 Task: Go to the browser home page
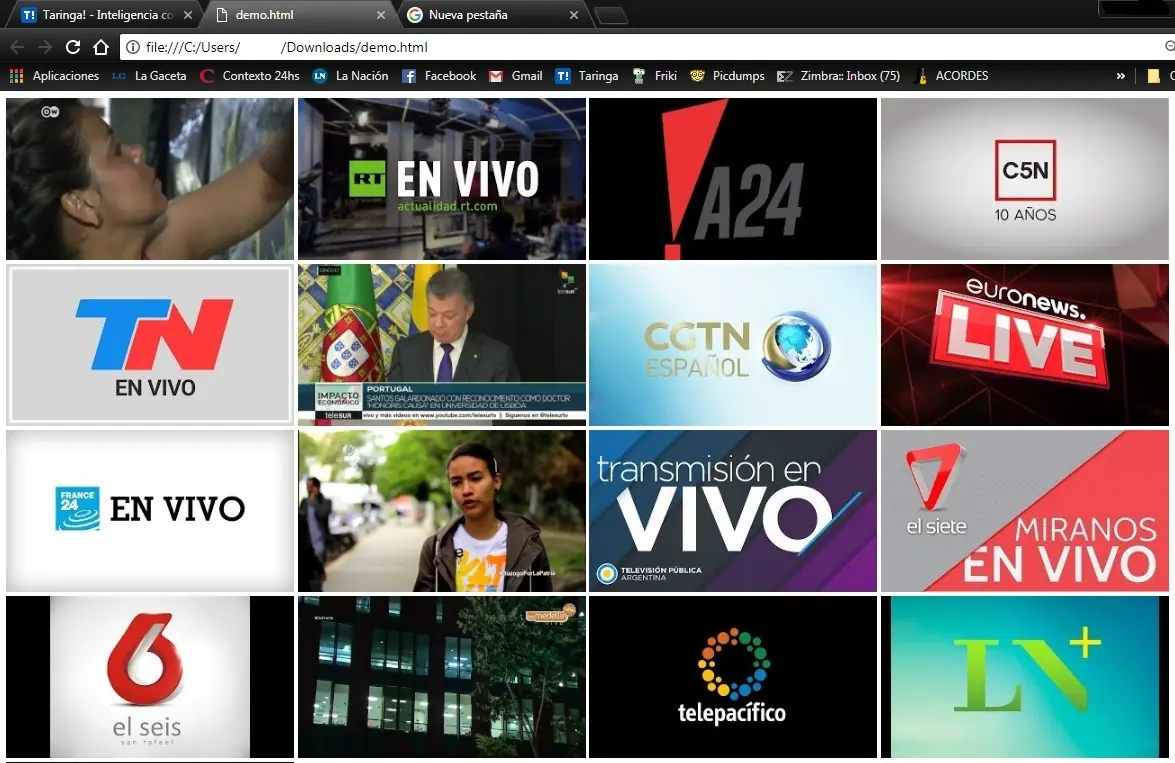(x=101, y=47)
